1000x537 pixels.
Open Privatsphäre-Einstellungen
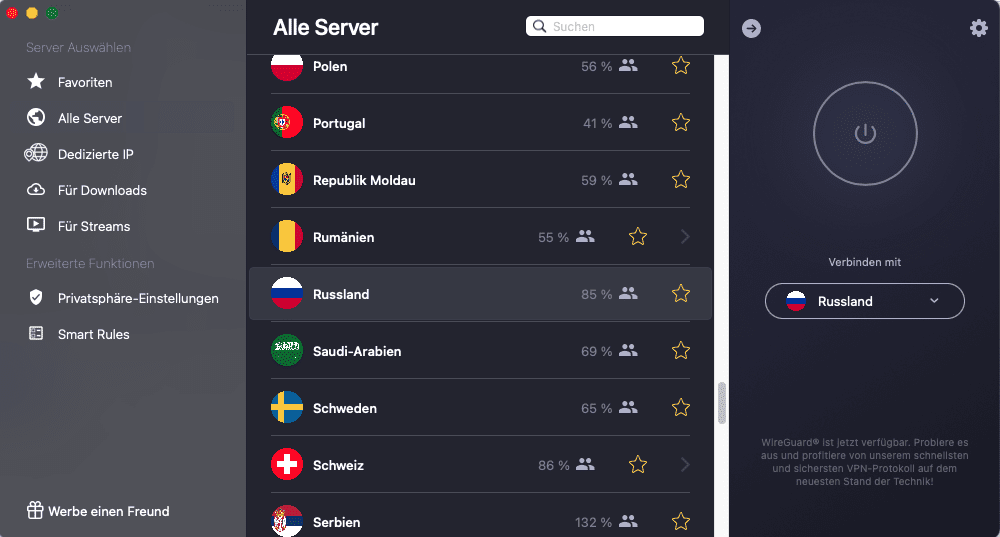(x=138, y=298)
